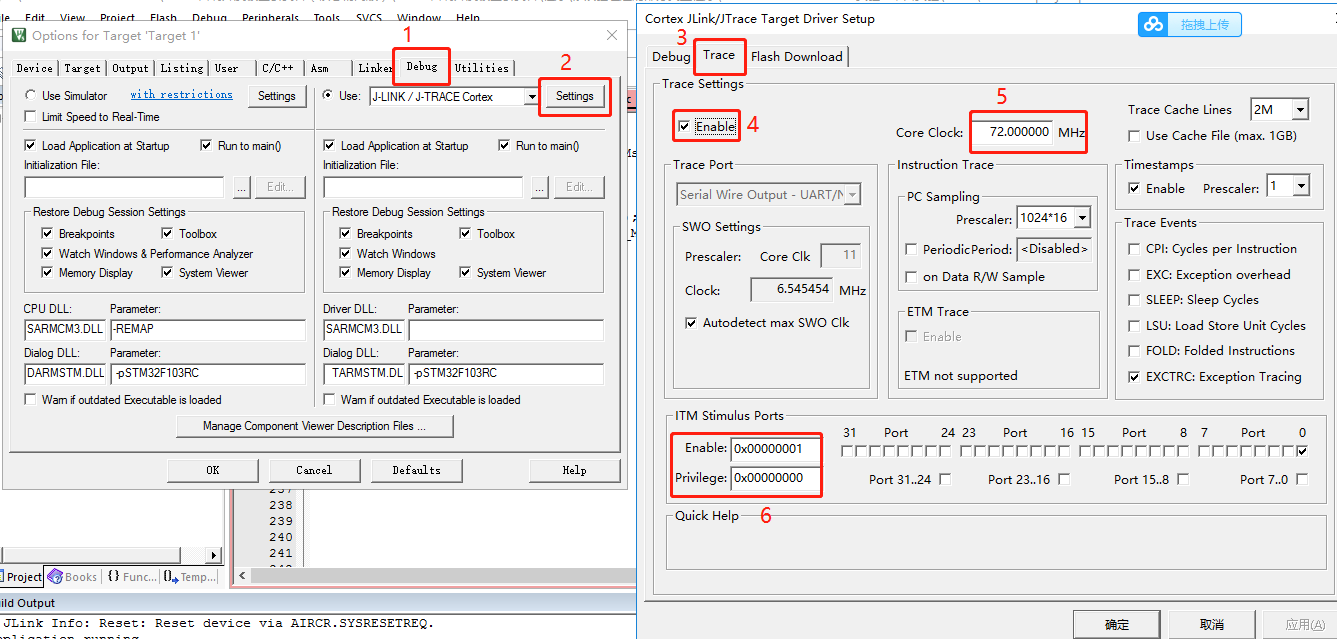Click the uVision logo in the Options dialog titlebar
1337x639 pixels.
point(18,33)
